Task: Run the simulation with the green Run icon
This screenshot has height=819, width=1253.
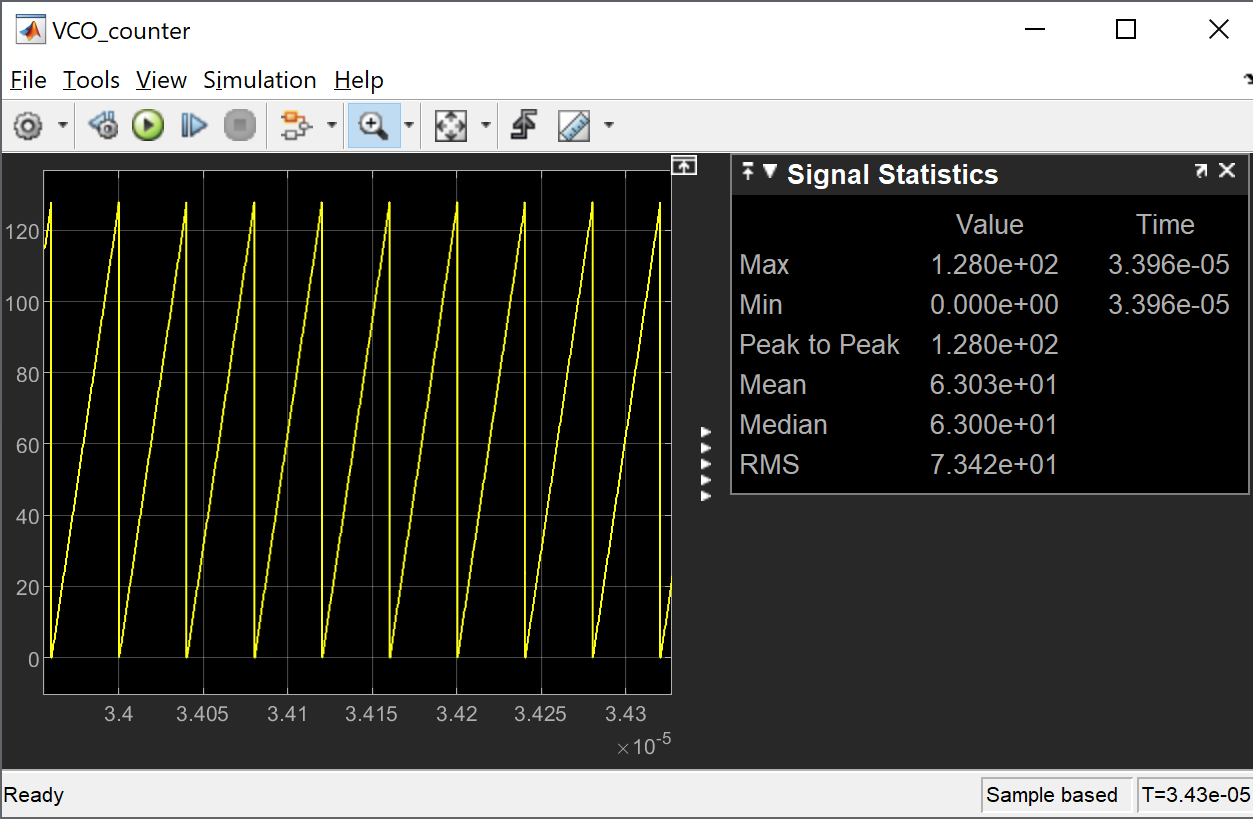Action: pyautogui.click(x=147, y=125)
